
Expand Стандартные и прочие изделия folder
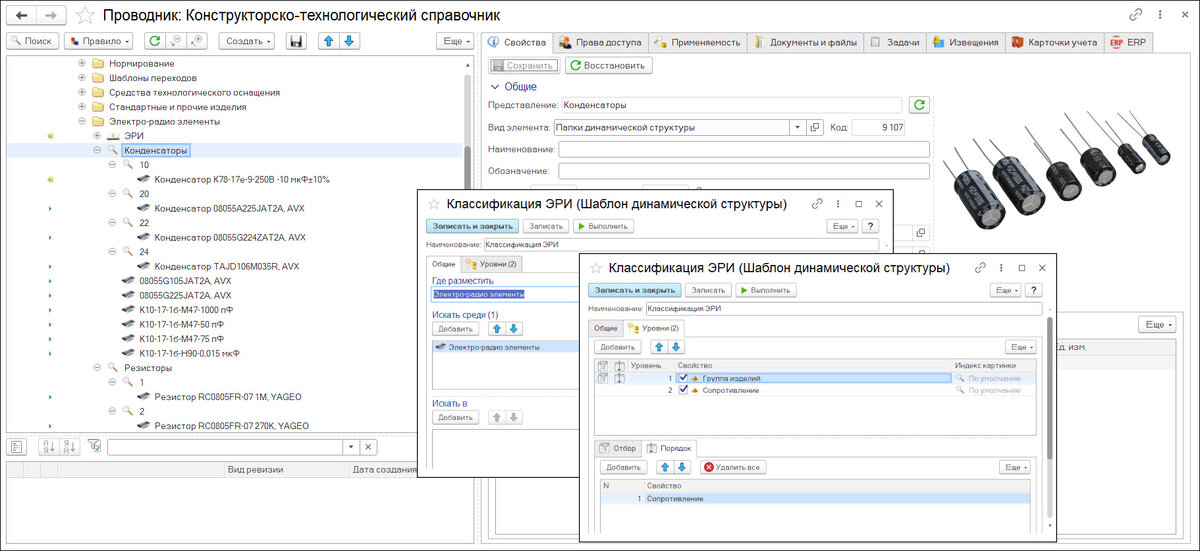pos(83,106)
